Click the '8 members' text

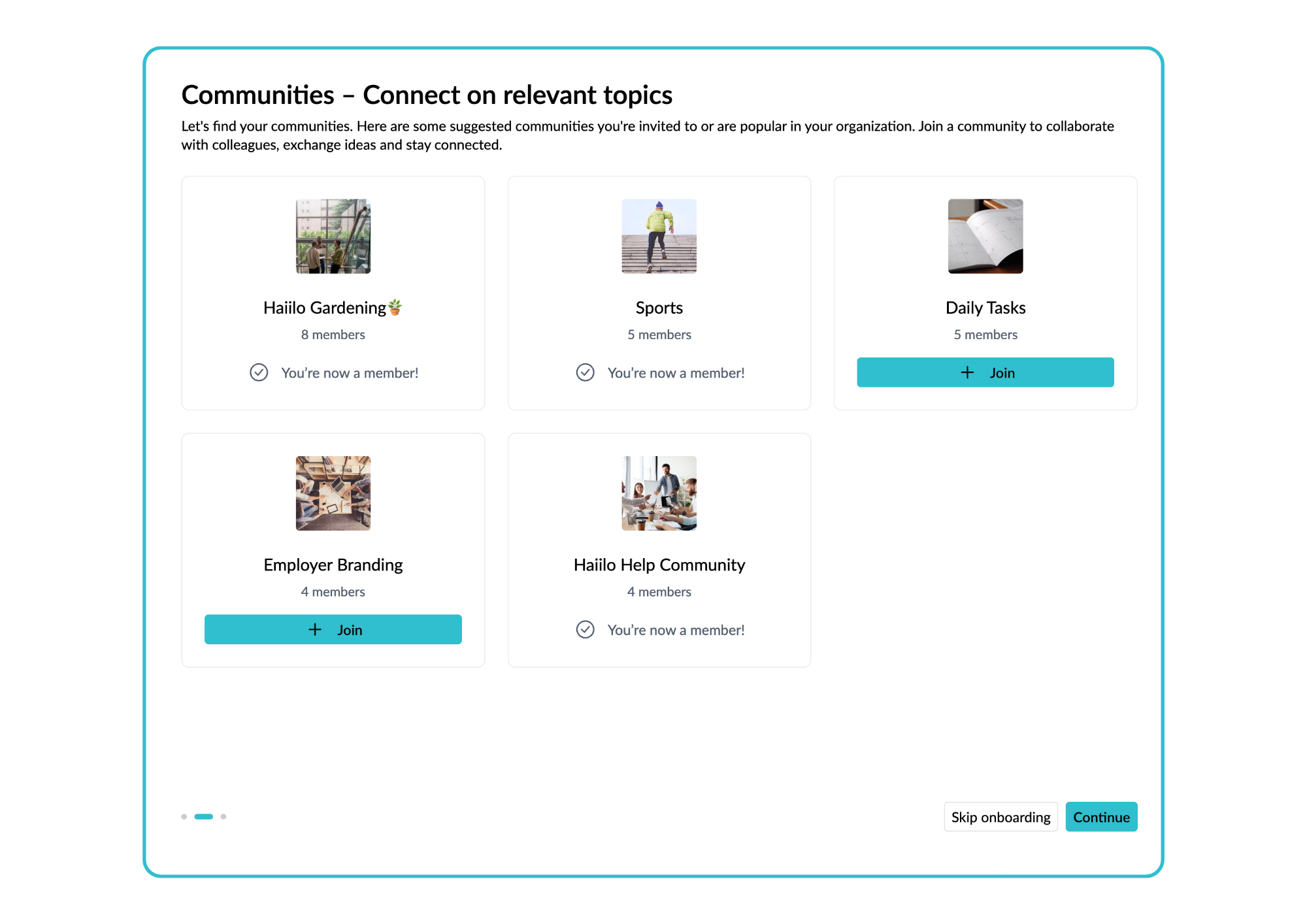point(333,335)
